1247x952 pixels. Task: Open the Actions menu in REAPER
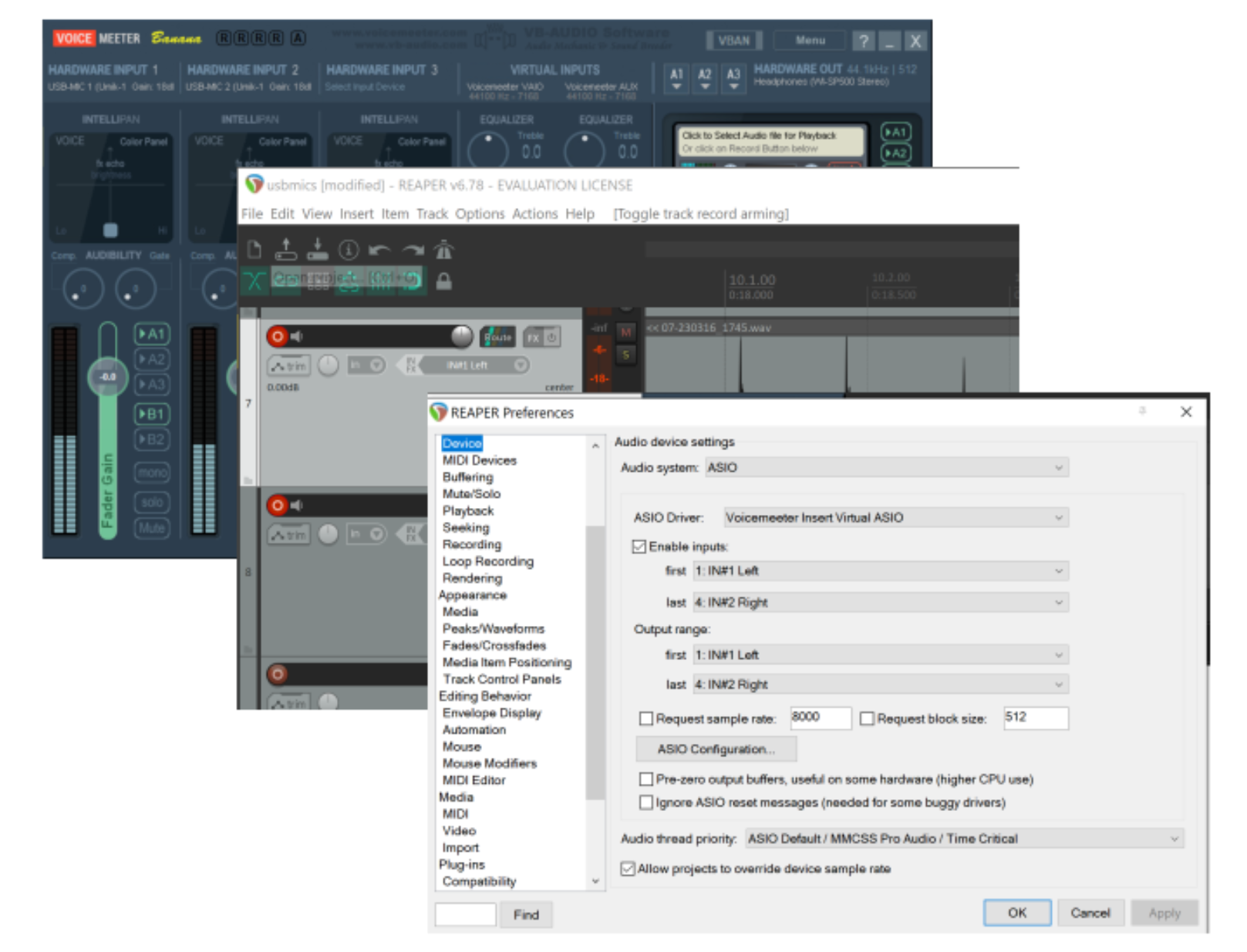[x=534, y=214]
